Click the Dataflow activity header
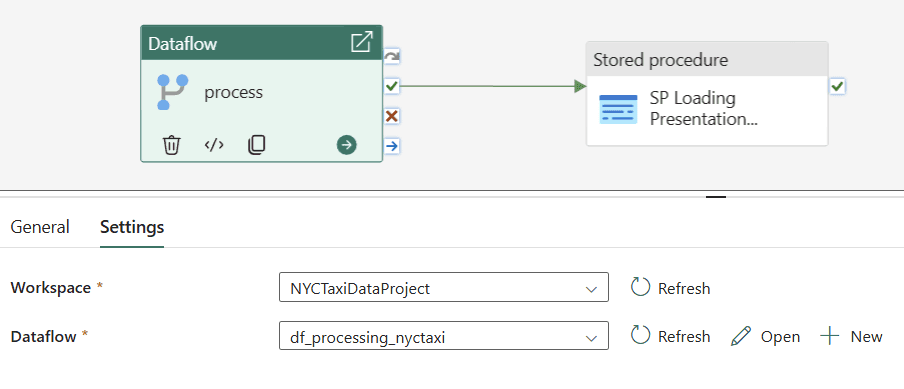 tap(261, 43)
